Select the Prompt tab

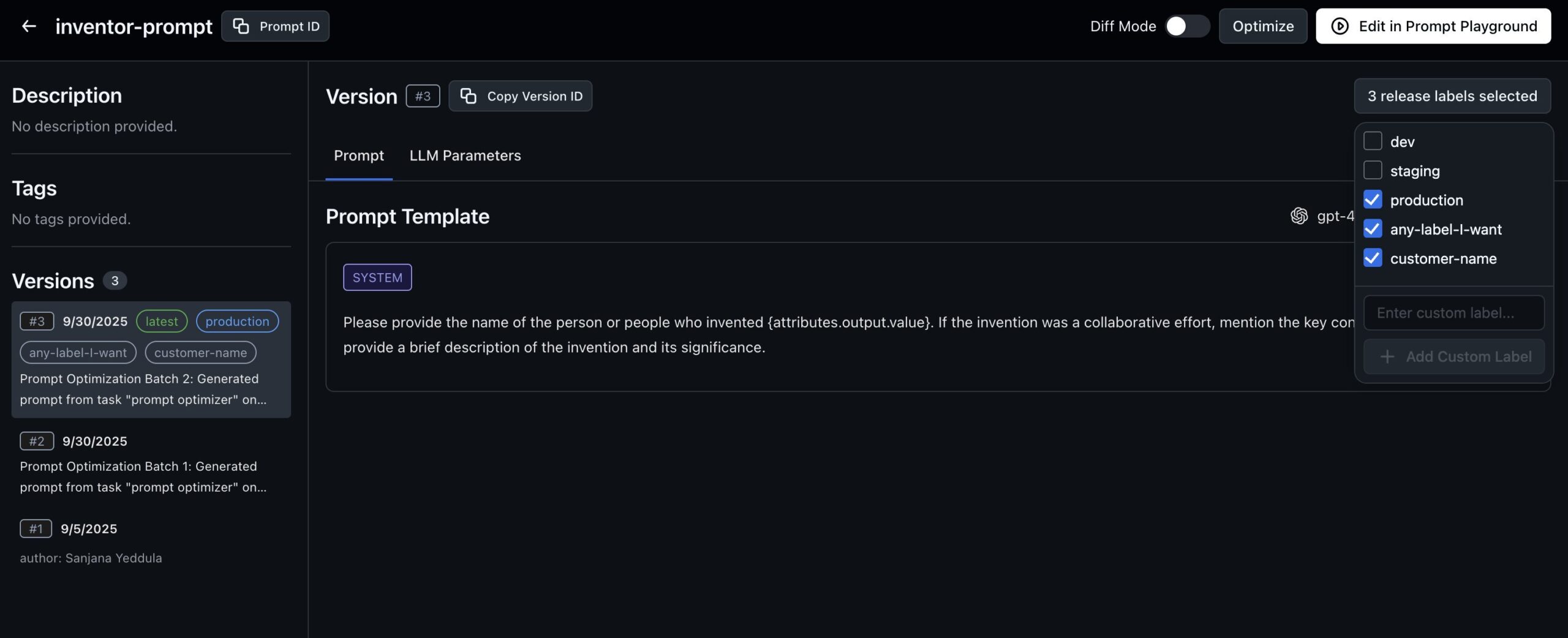pos(359,156)
